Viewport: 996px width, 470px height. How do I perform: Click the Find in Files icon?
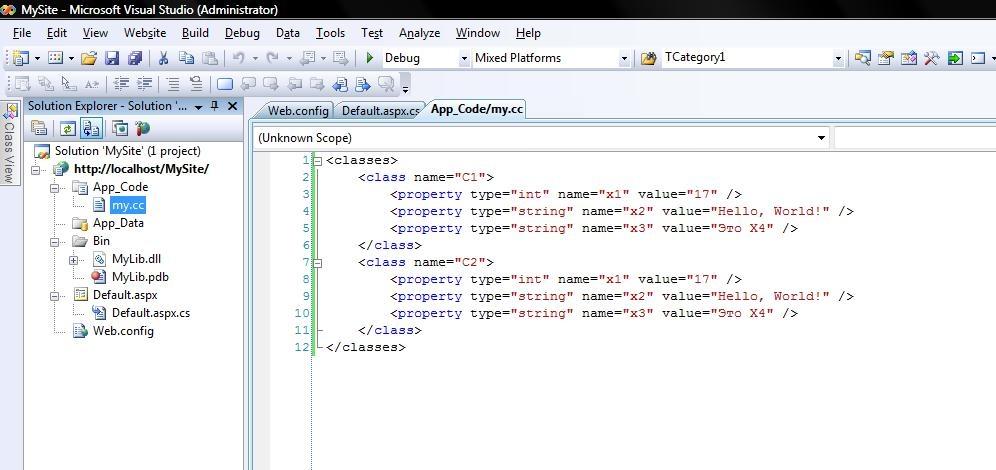coord(649,58)
